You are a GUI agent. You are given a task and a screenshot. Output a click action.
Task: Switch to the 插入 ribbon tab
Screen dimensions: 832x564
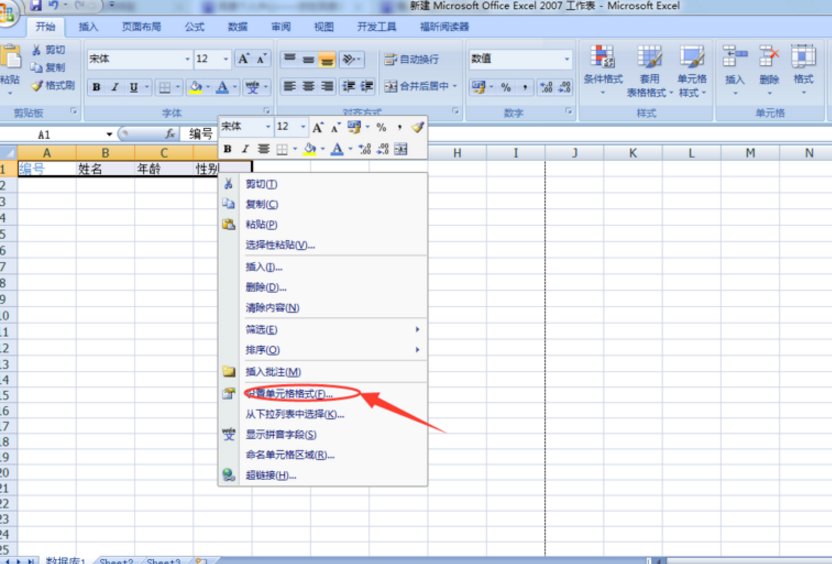point(88,27)
